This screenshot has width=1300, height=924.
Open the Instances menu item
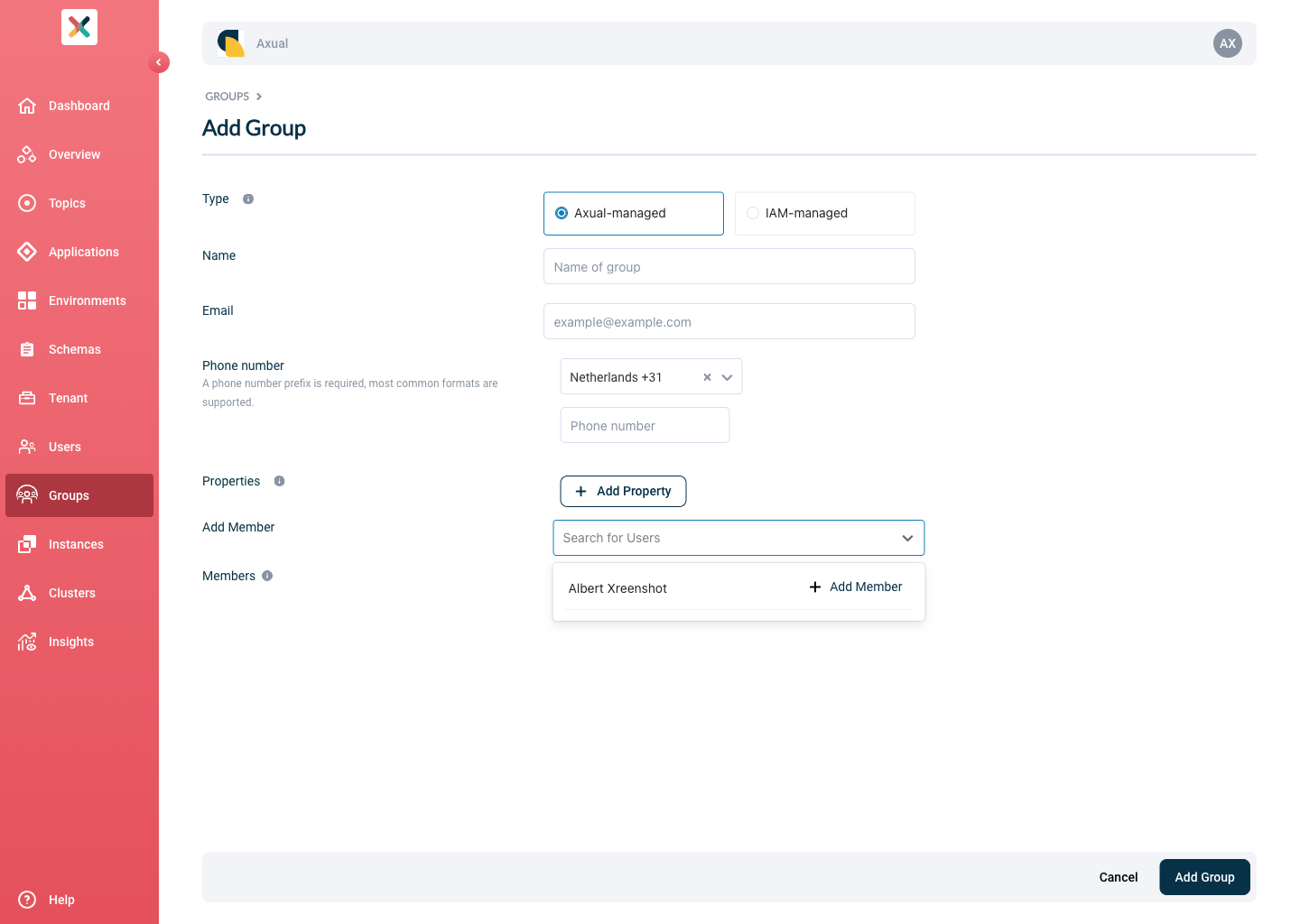click(x=79, y=544)
